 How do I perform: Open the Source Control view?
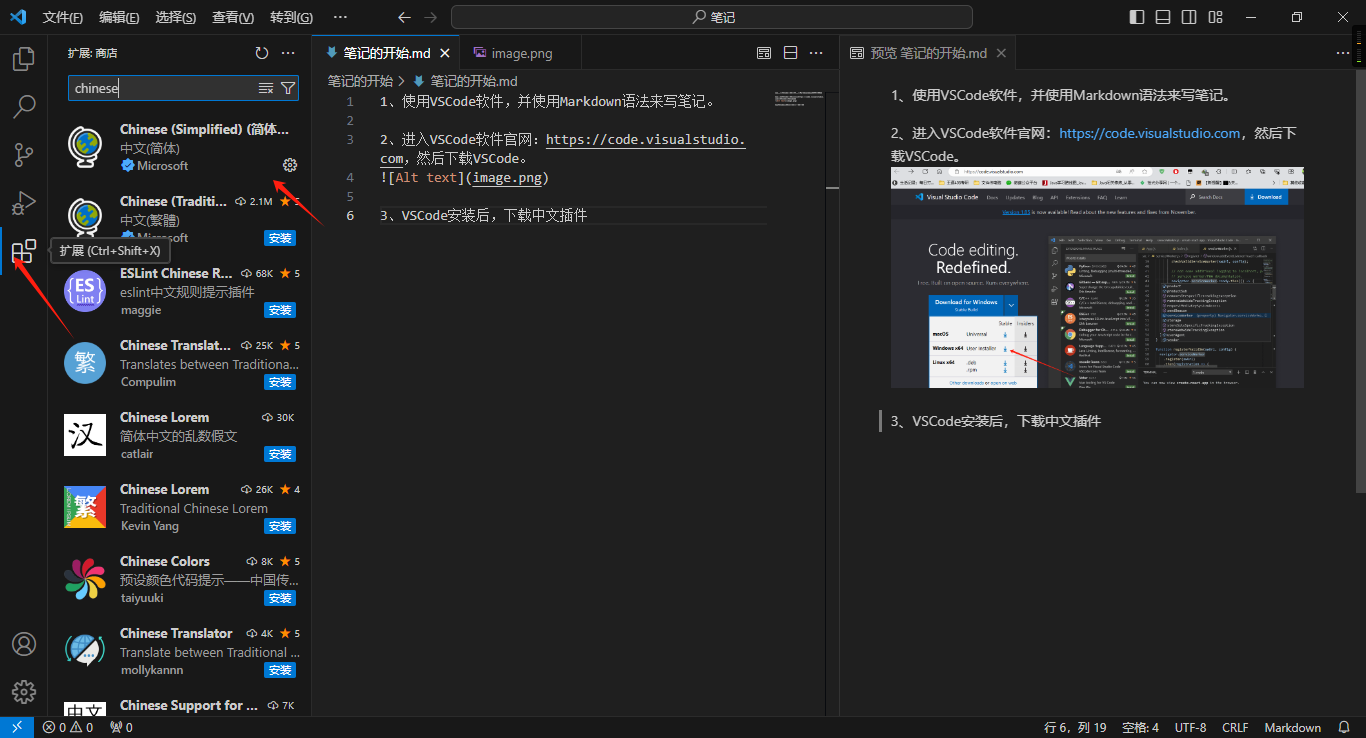[23, 154]
